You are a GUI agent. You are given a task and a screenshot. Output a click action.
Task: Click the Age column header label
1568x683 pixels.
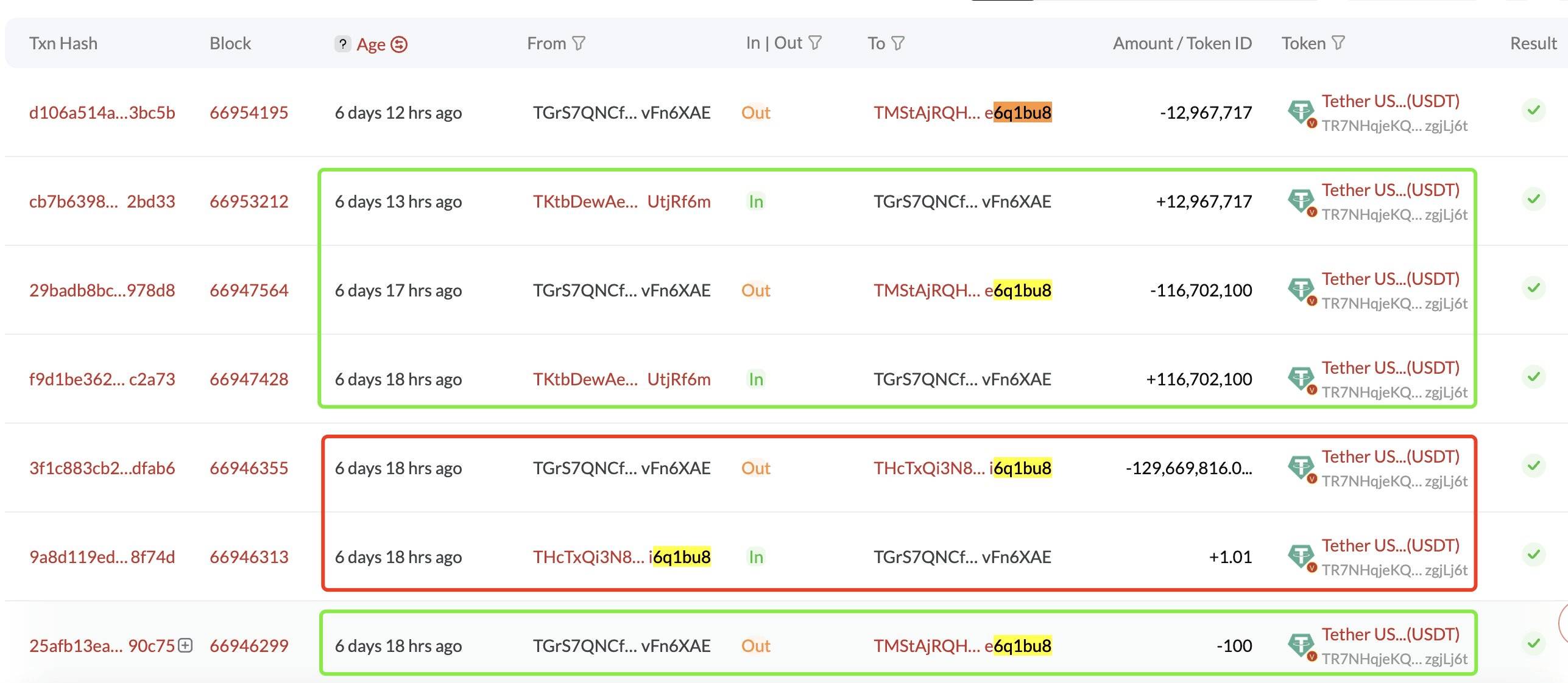(371, 44)
